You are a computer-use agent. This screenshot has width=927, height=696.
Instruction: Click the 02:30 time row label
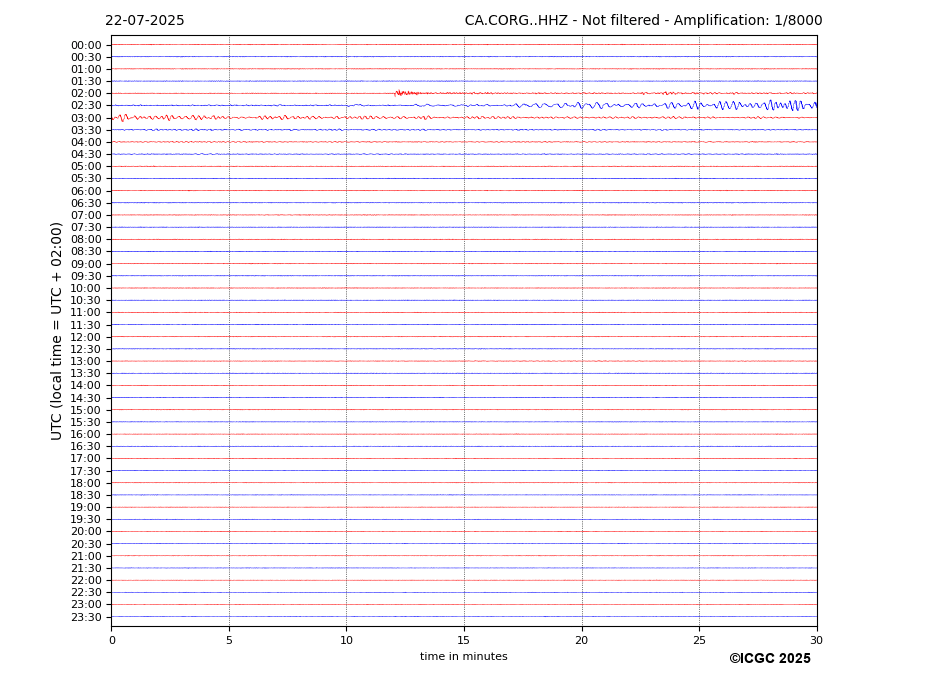tap(86, 105)
